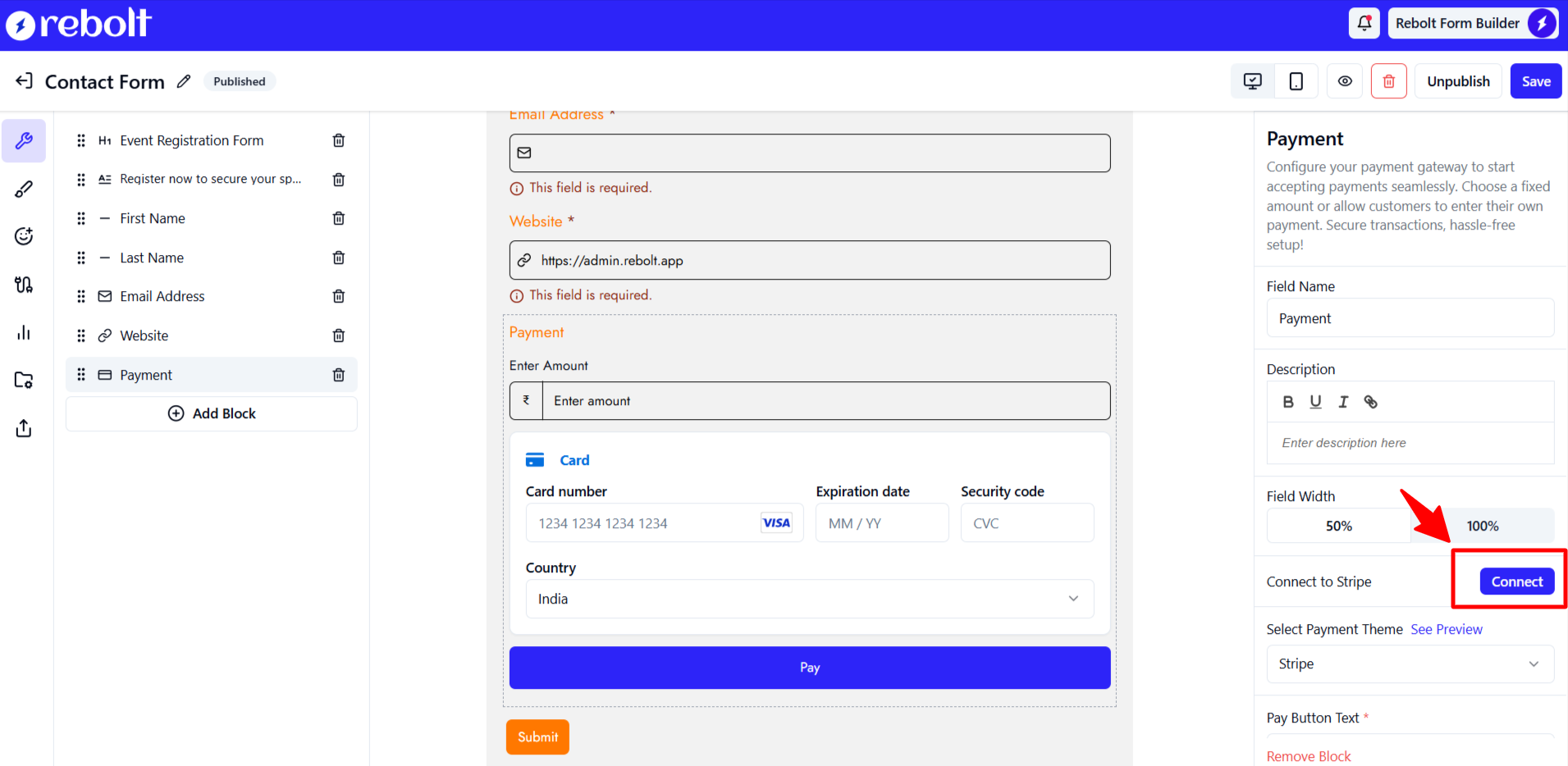Viewport: 1568px width, 766px height.
Task: Click drag handle of Email Address block
Action: (x=81, y=296)
